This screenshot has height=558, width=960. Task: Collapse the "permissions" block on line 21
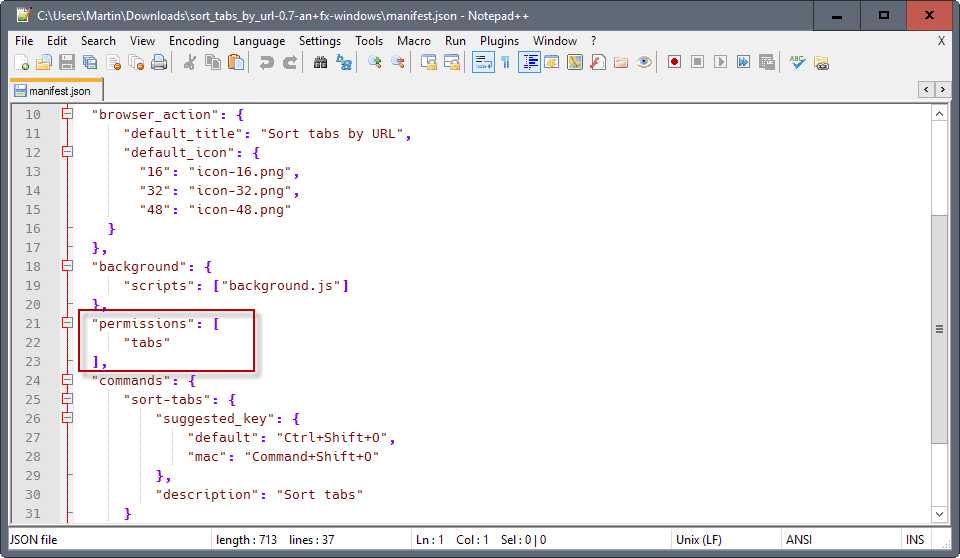pyautogui.click(x=67, y=323)
